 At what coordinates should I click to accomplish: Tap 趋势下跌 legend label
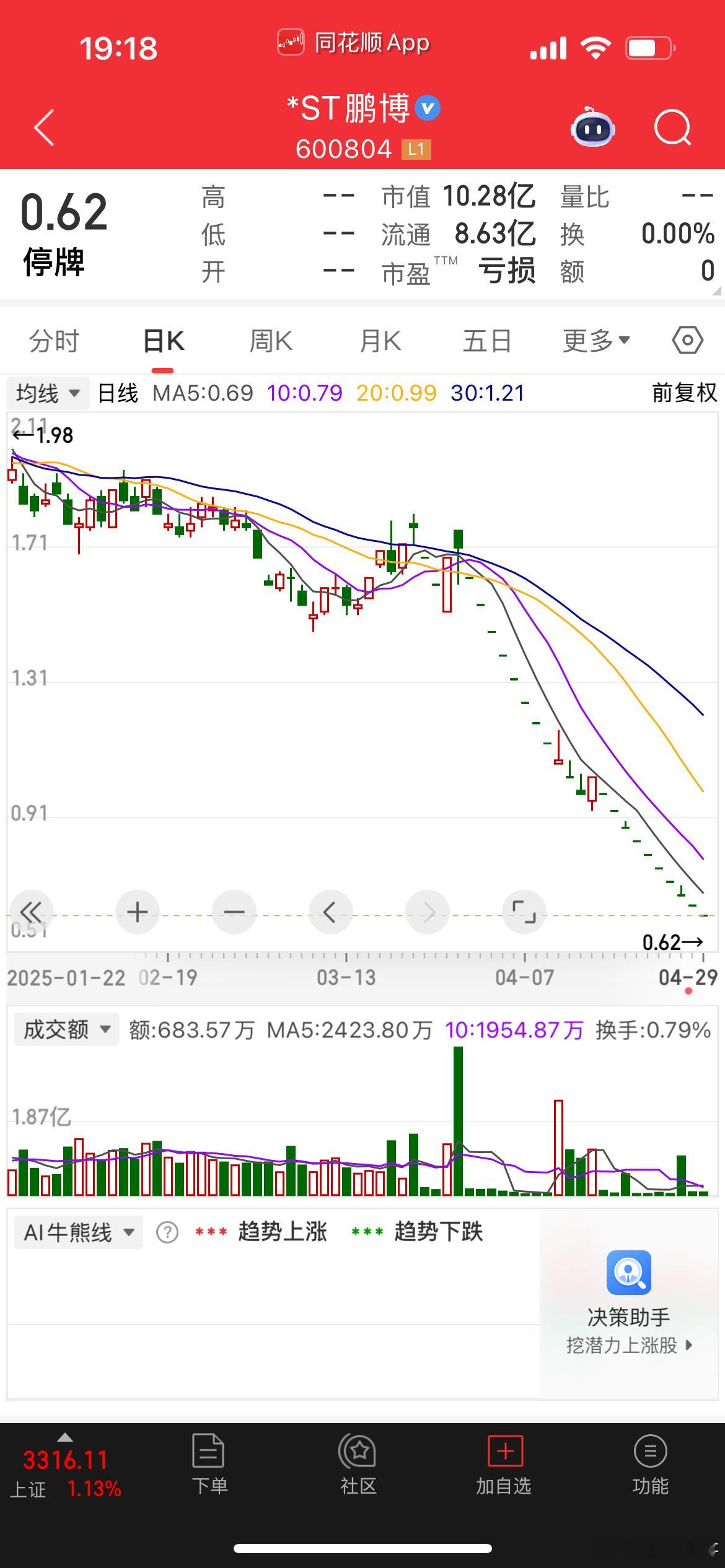tap(438, 1232)
